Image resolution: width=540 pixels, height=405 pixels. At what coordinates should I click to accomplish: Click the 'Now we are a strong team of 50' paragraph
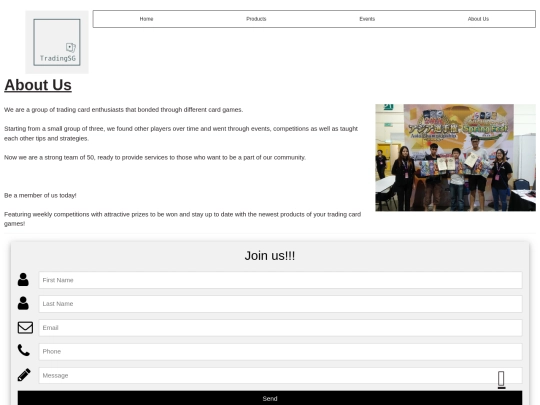coord(155,157)
